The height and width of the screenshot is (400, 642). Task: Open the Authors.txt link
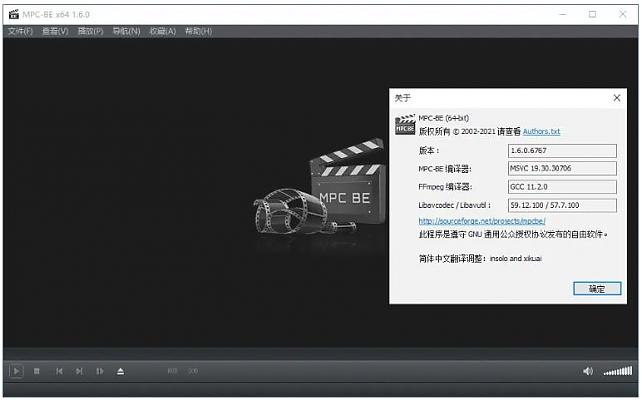tap(541, 131)
